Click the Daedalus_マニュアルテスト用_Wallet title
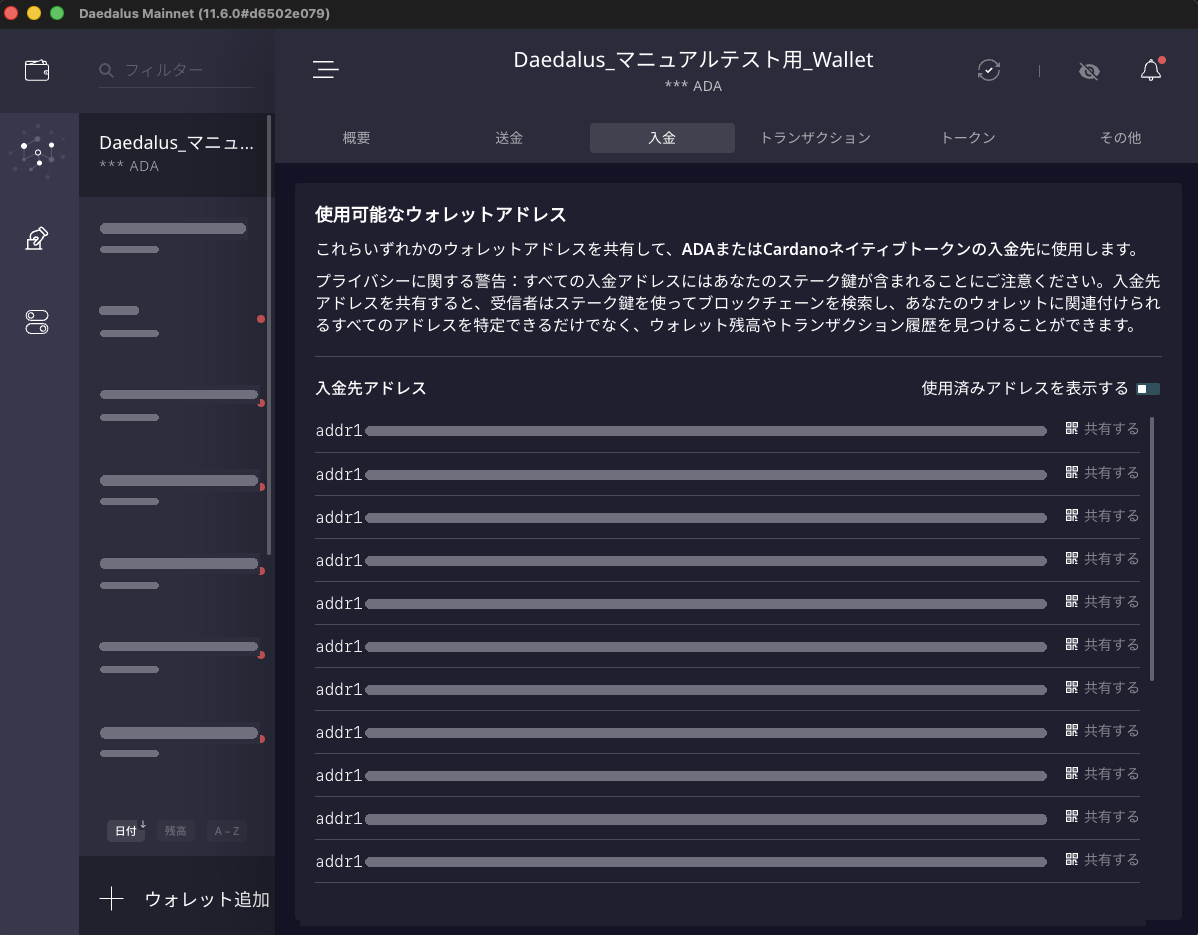Image resolution: width=1198 pixels, height=935 pixels. pos(693,60)
